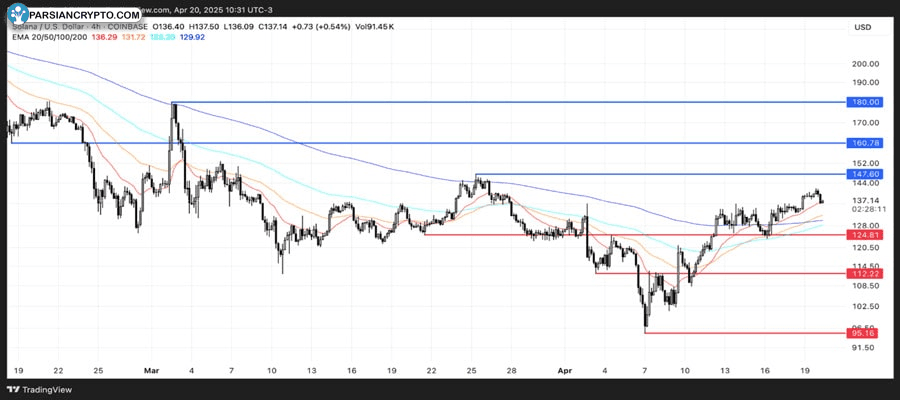The height and width of the screenshot is (400, 900).
Task: Click the 102.50 price axis tick
Action: (866, 306)
